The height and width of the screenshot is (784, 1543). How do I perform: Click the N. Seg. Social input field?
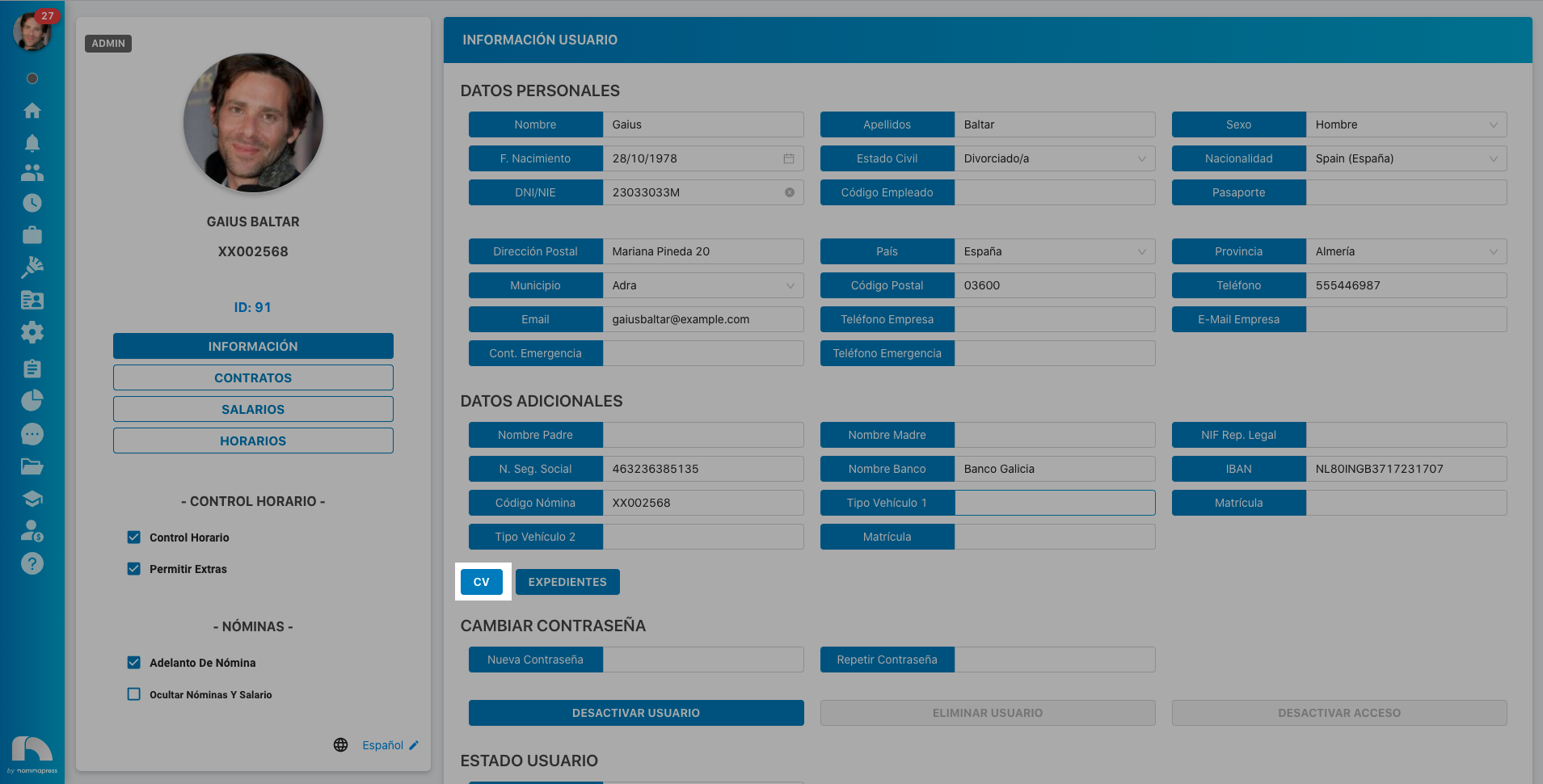click(703, 469)
